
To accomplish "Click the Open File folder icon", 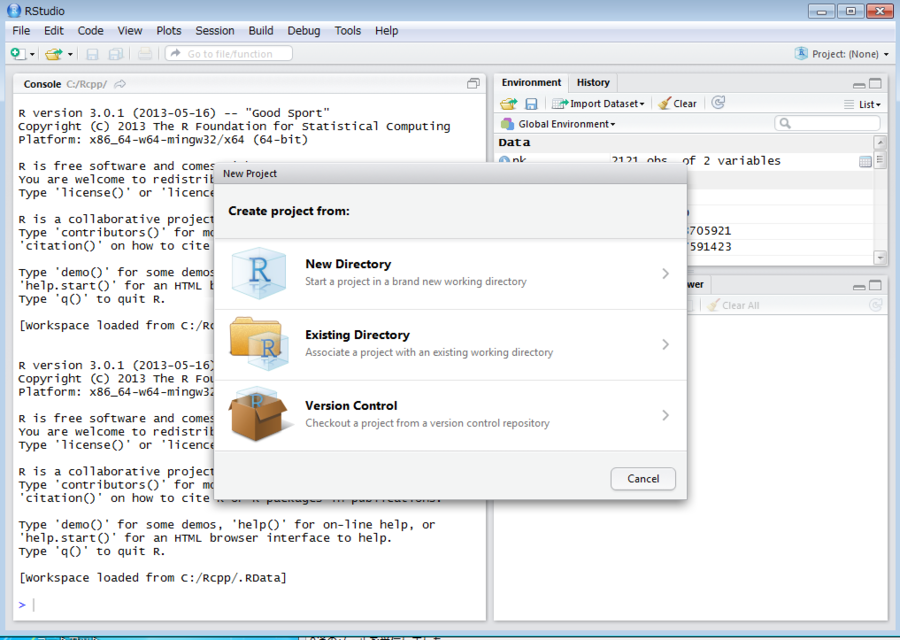I will 54,54.
